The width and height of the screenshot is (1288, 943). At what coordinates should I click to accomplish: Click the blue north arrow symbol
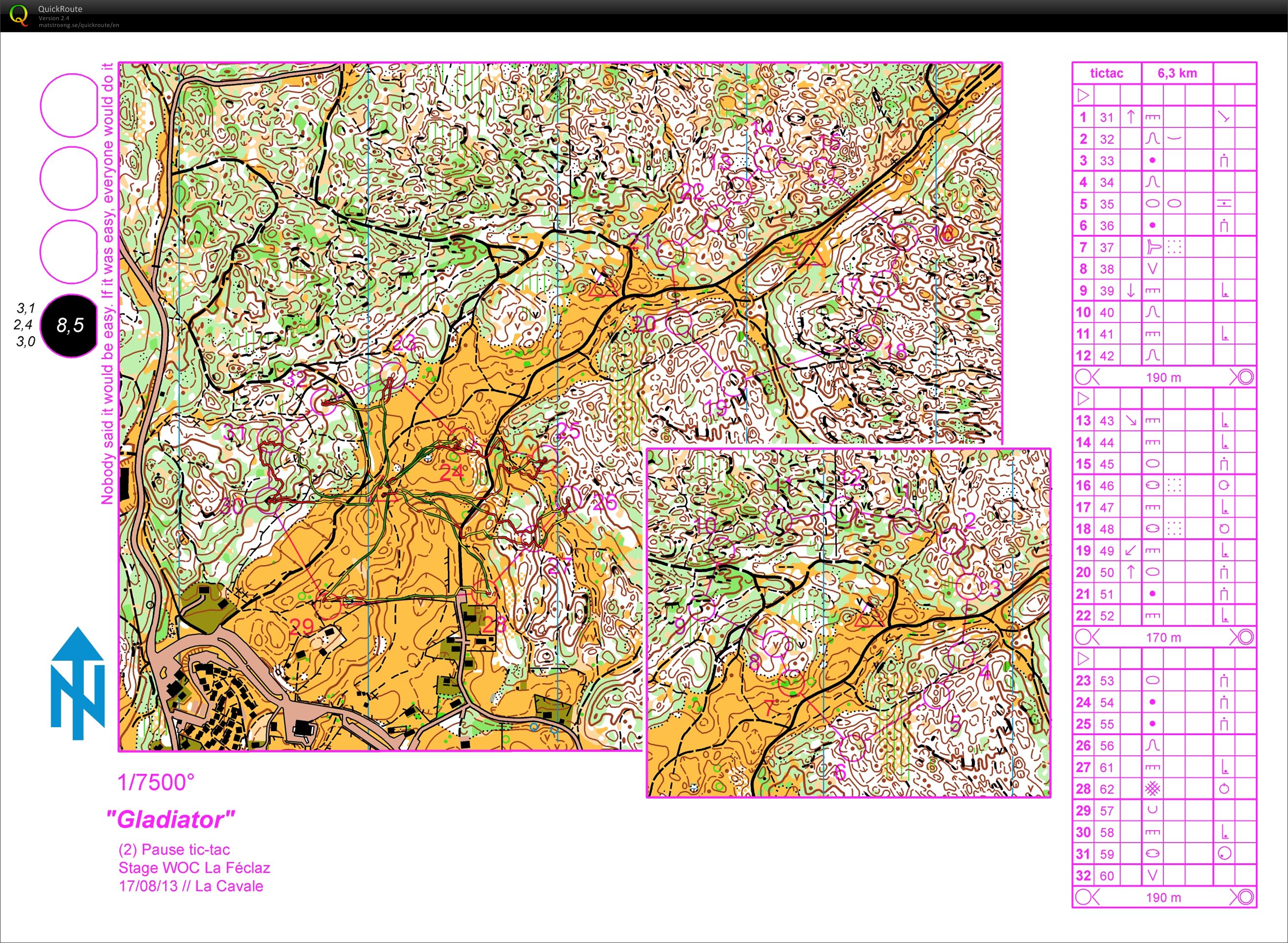[78, 683]
